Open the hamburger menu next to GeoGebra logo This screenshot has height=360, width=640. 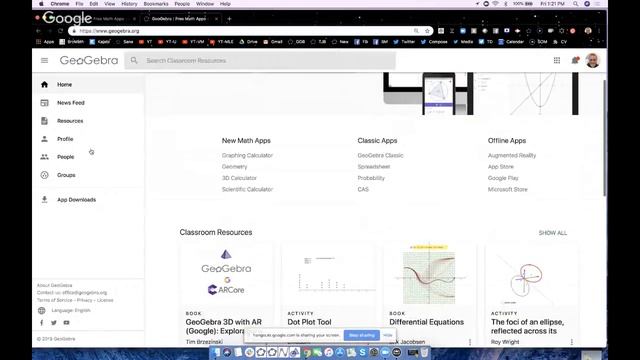(44, 60)
